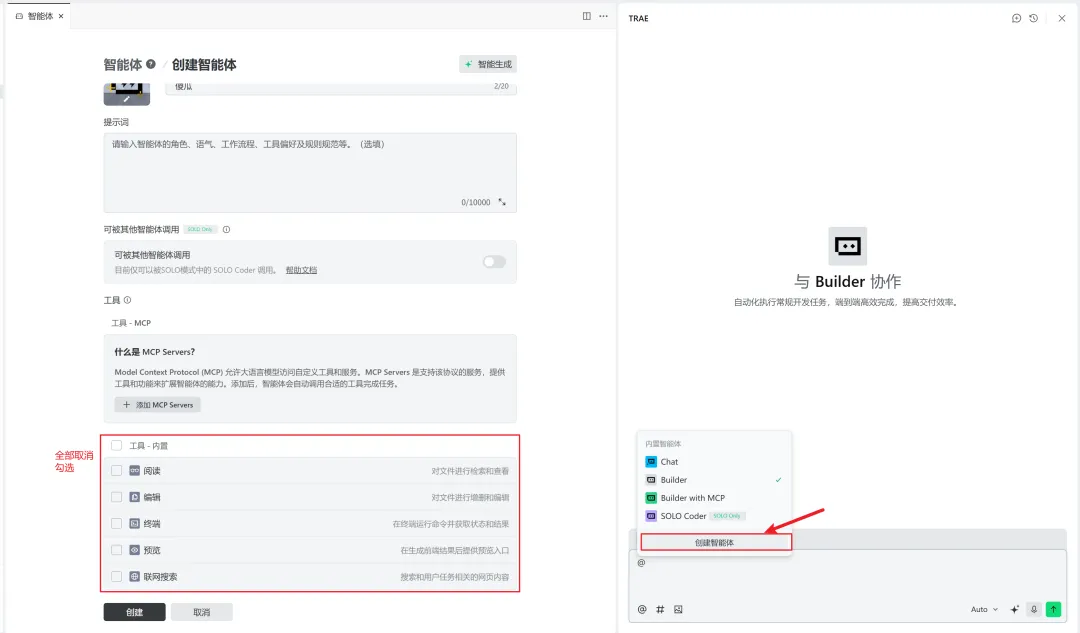The height and width of the screenshot is (633, 1080).
Task: Click the image attach icon in chat toolbar
Action: [678, 610]
